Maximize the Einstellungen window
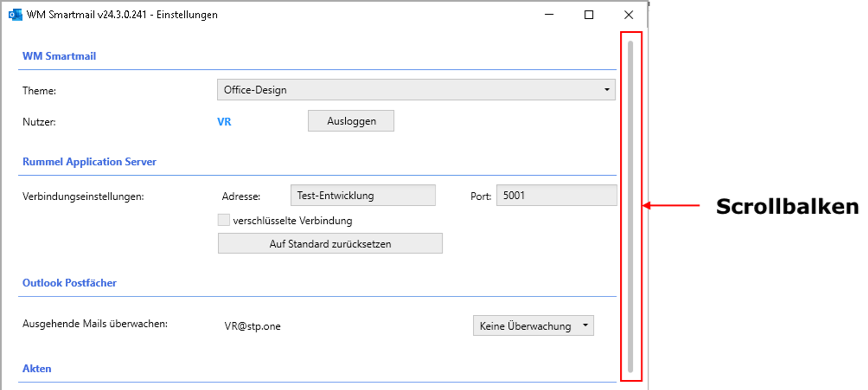868x390 pixels. tap(588, 15)
